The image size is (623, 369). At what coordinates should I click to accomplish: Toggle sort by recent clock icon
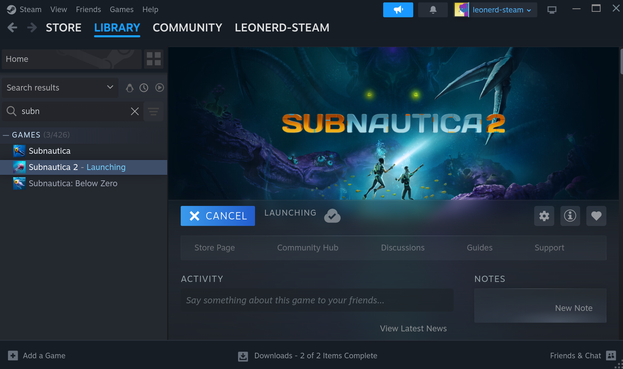pyautogui.click(x=144, y=88)
